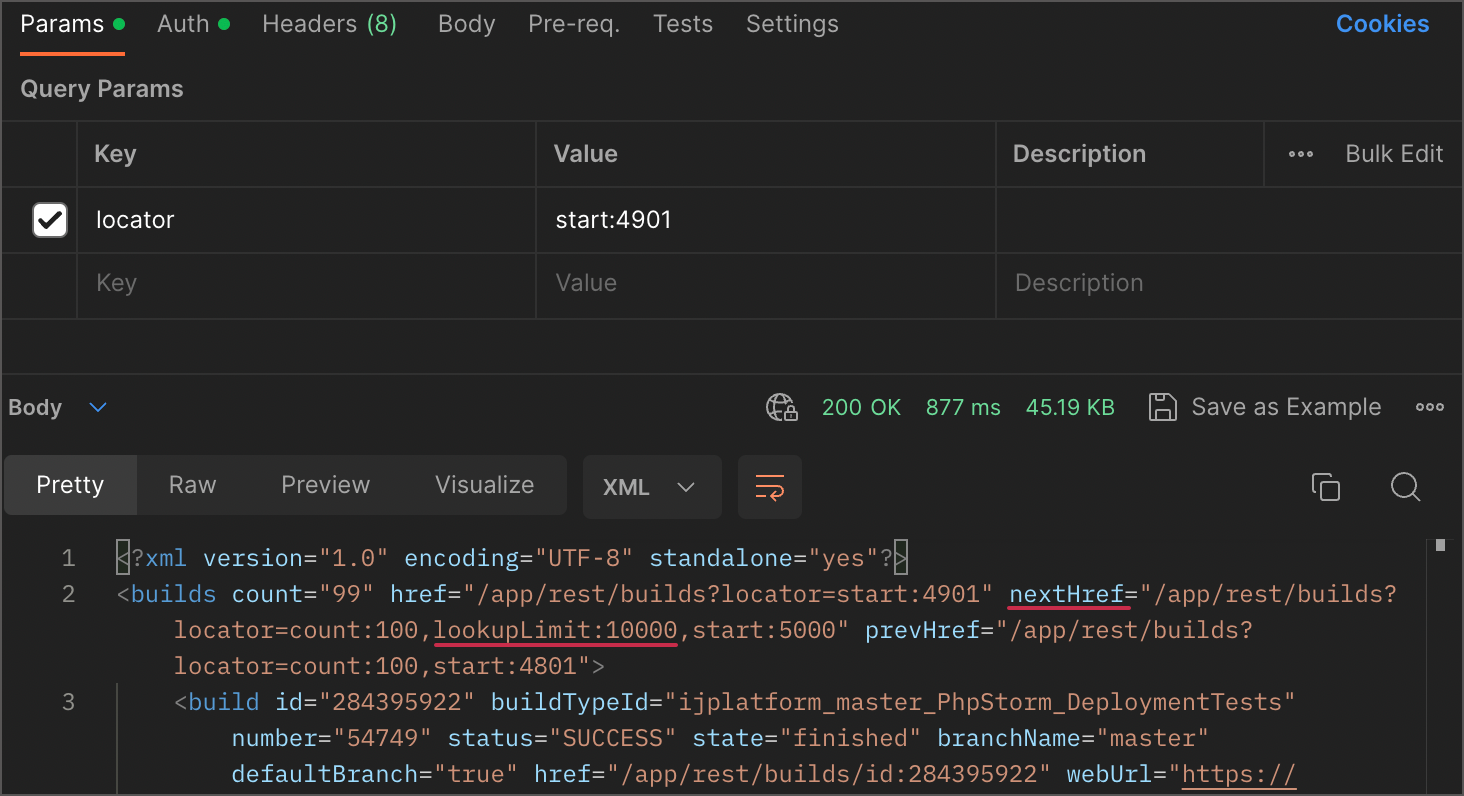Image resolution: width=1464 pixels, height=796 pixels.
Task: Click the network/SSL globe icon near 200 OK
Action: (781, 407)
